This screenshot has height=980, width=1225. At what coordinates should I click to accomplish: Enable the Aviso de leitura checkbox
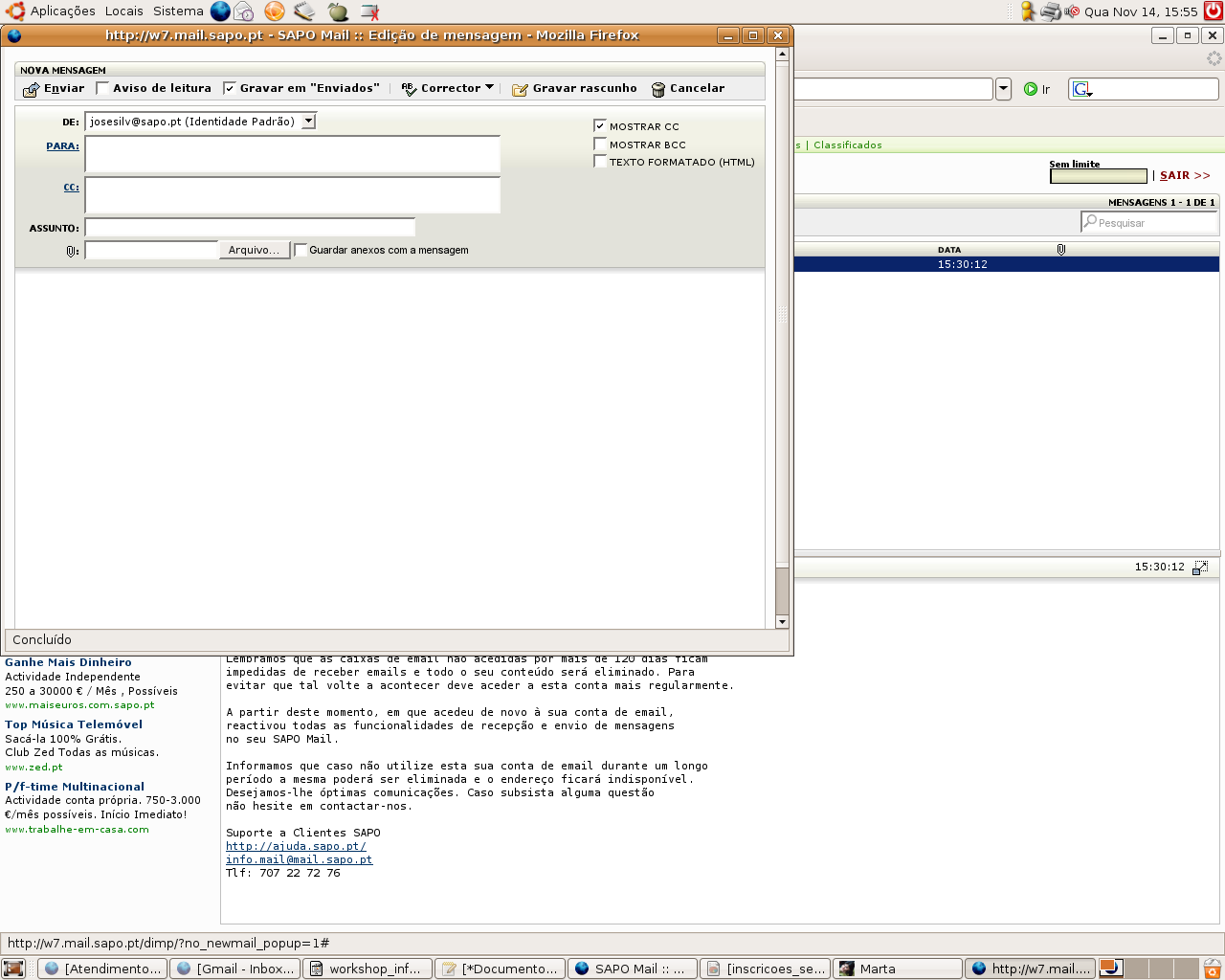point(103,88)
